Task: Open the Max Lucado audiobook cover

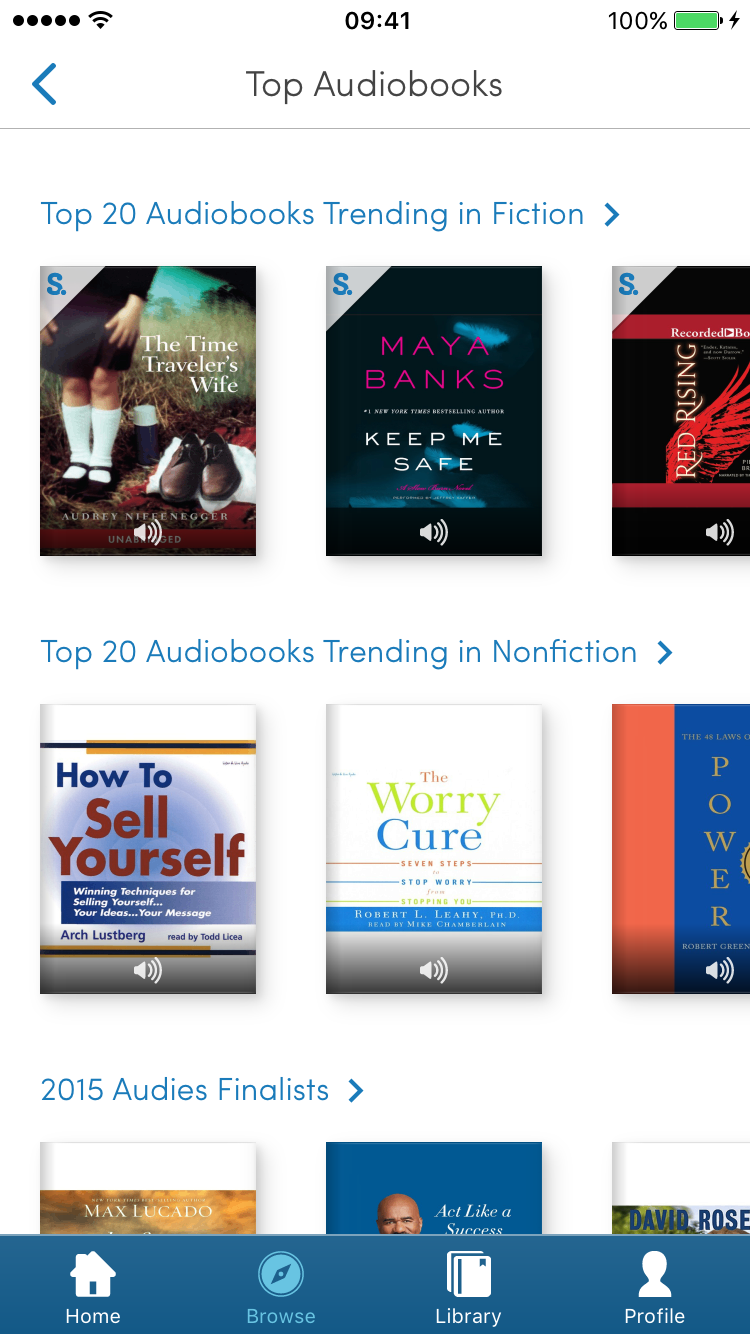Action: pos(148,1188)
